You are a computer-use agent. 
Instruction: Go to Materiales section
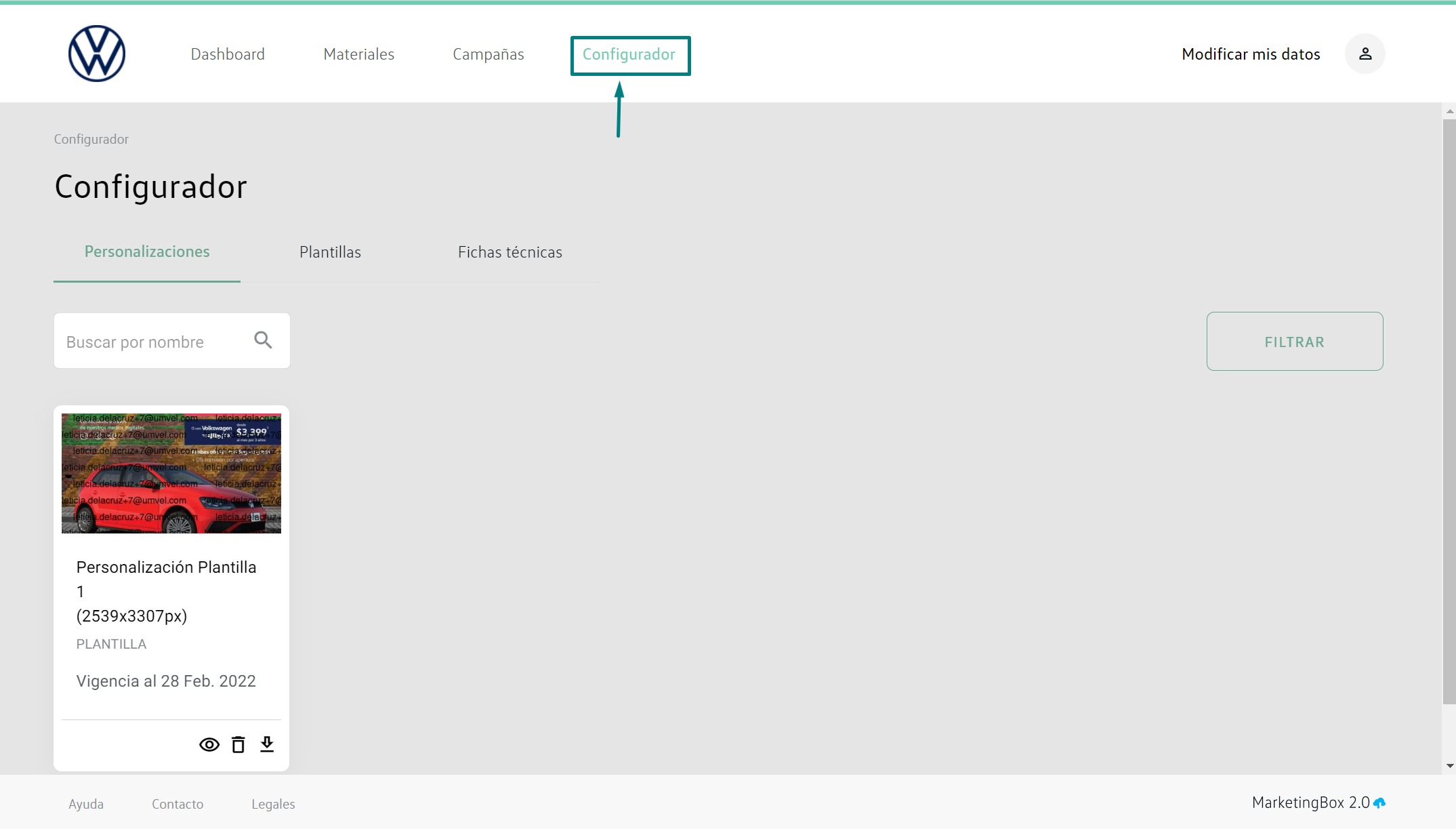pyautogui.click(x=358, y=54)
